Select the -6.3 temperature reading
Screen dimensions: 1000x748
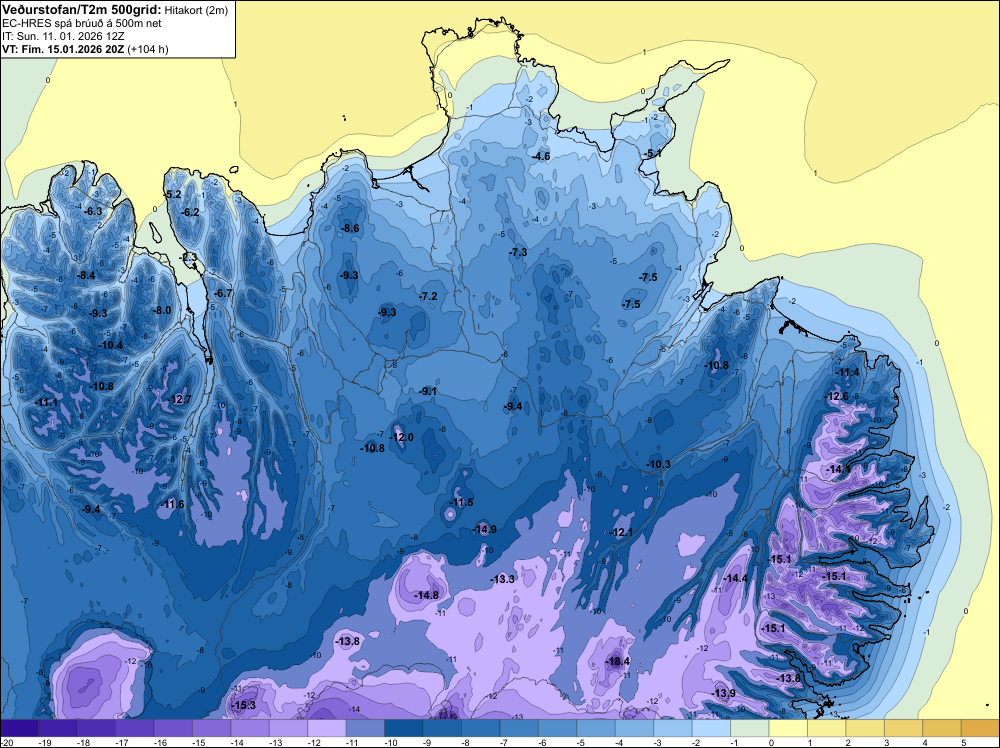93,211
